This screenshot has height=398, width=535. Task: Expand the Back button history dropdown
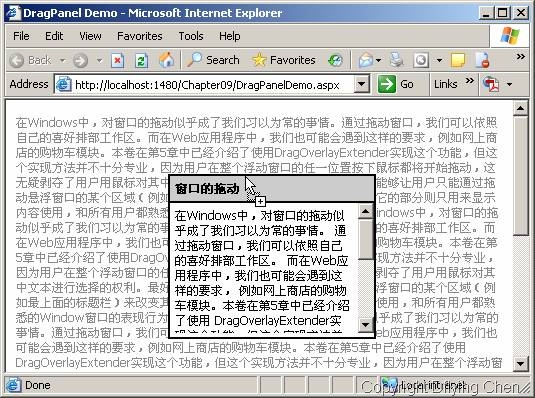tap(62, 61)
